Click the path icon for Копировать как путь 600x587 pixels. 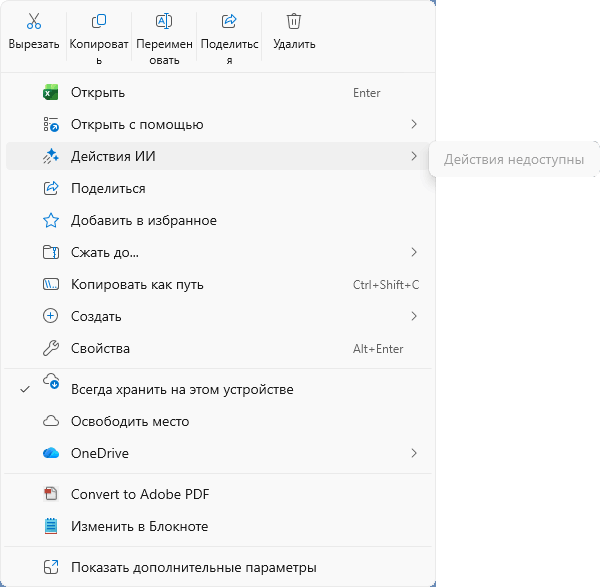51,284
